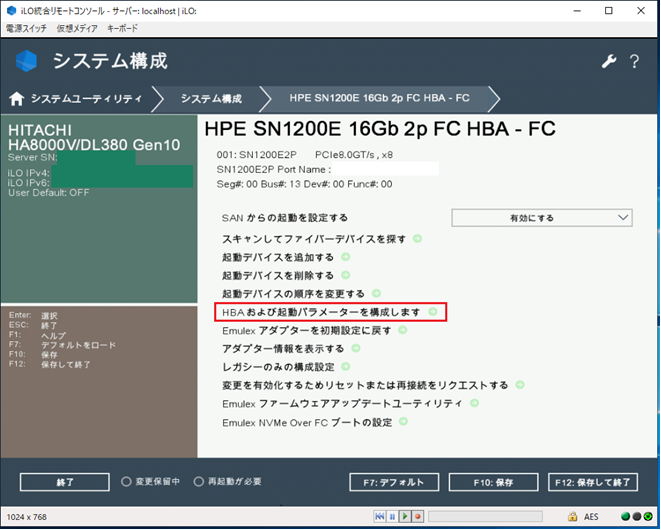The image size is (661, 530).
Task: Click arrow icon beside 起動デバイスを追加する
Action: point(346,257)
